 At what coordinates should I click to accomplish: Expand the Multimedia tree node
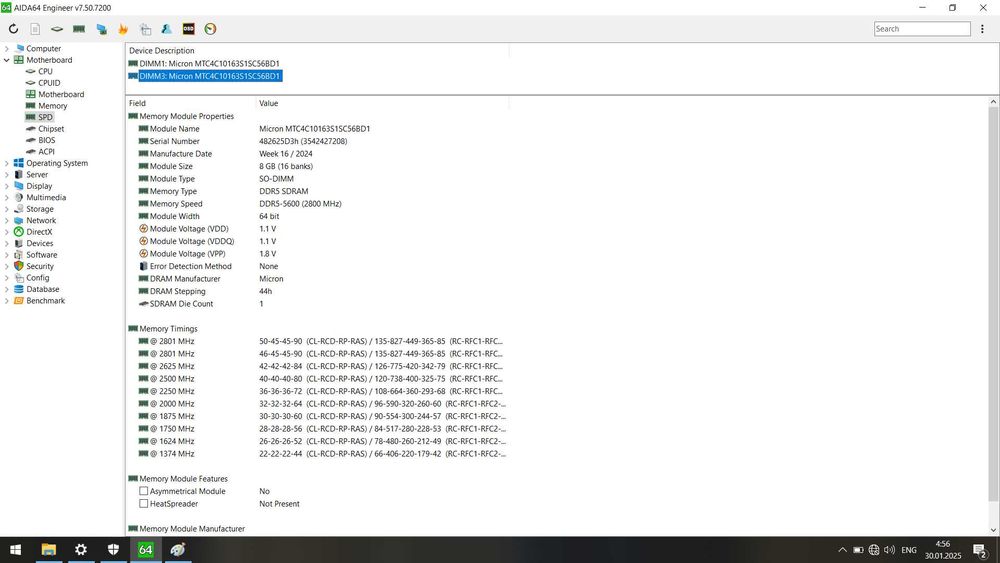click(x=6, y=198)
